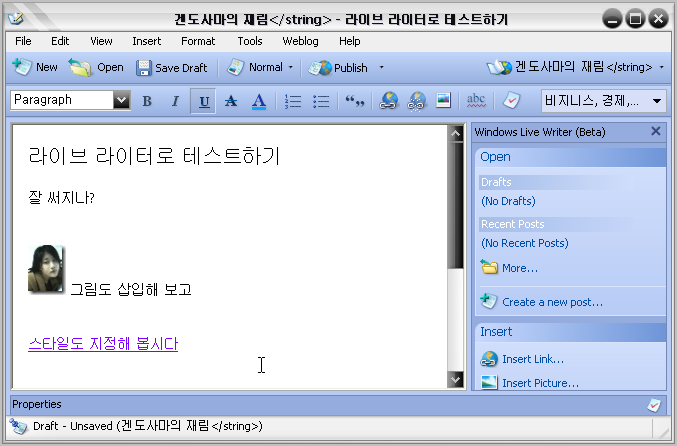Click the Drafts heading in sidebar
677x446 pixels.
click(x=496, y=182)
